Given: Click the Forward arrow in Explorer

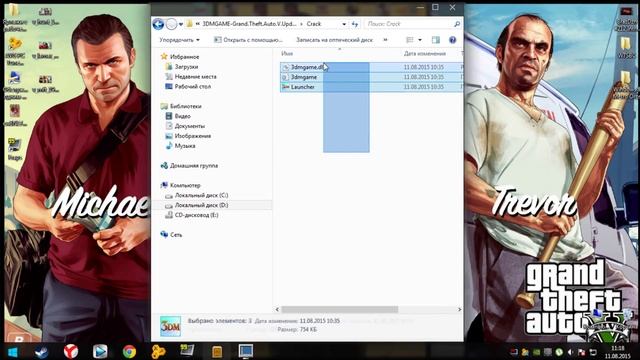Looking at the screenshot, I should point(171,24).
